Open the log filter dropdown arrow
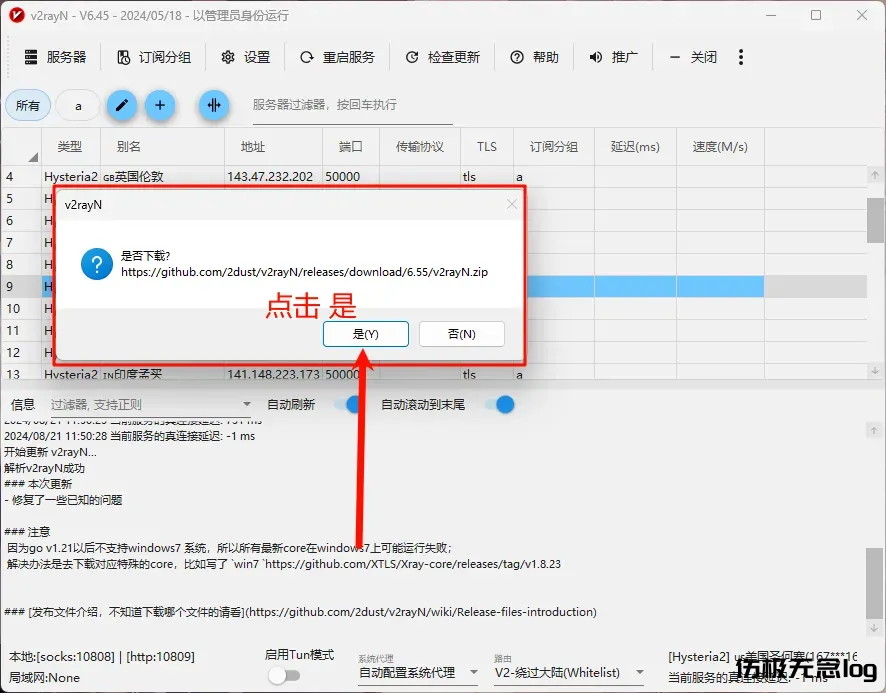The image size is (886, 693). (x=247, y=404)
